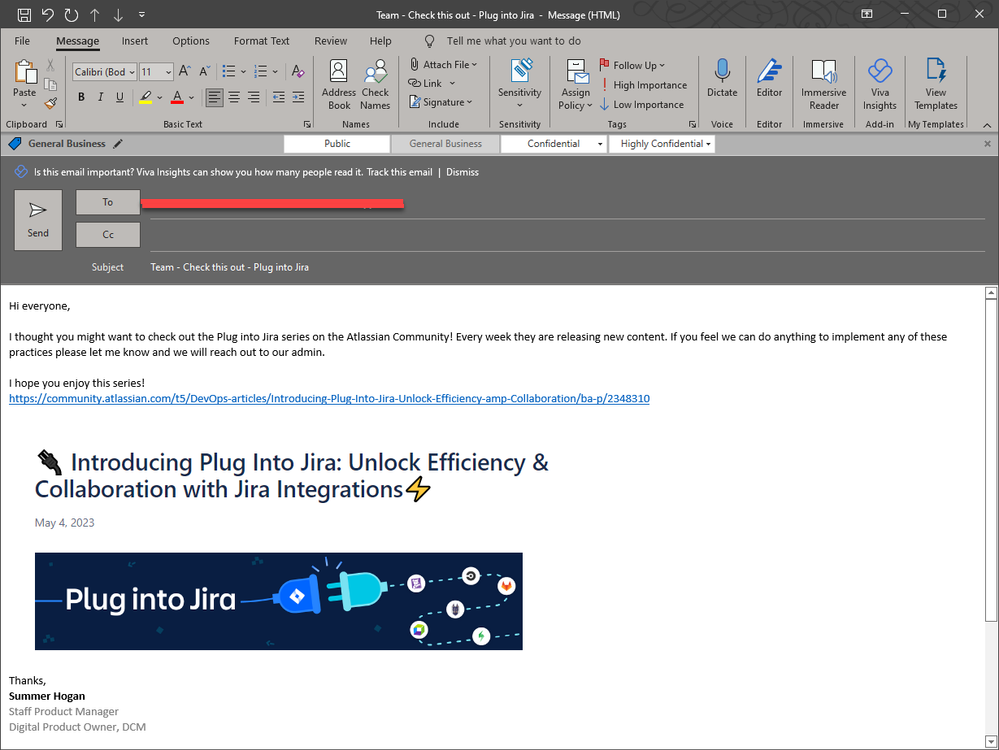999x750 pixels.
Task: Choose a font color from the swatch
Action: [177, 97]
